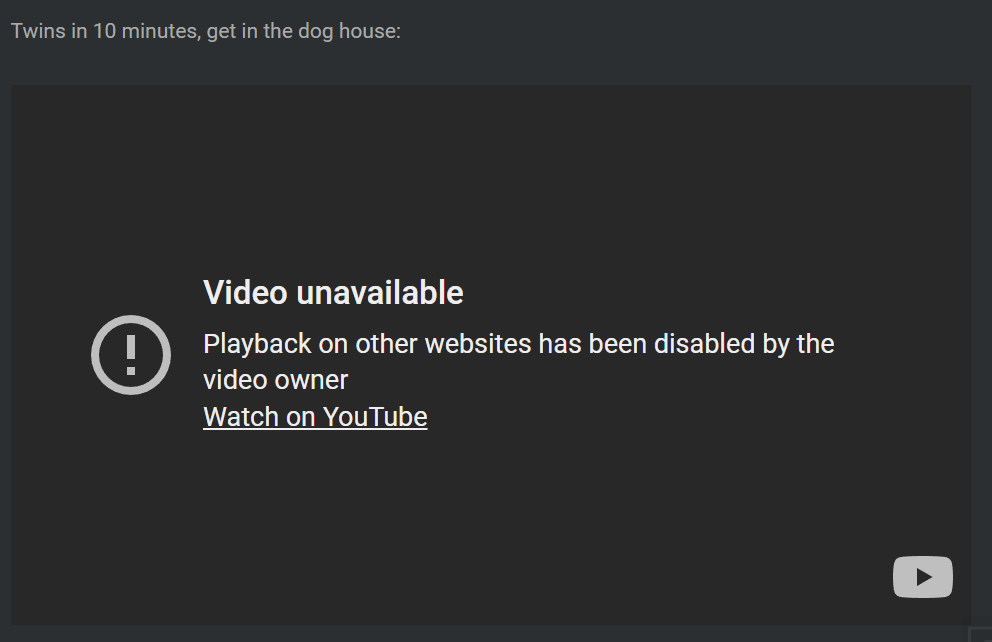Viewport: 992px width, 642px height.
Task: Click the YouTube logo in the player corner
Action: [922, 577]
